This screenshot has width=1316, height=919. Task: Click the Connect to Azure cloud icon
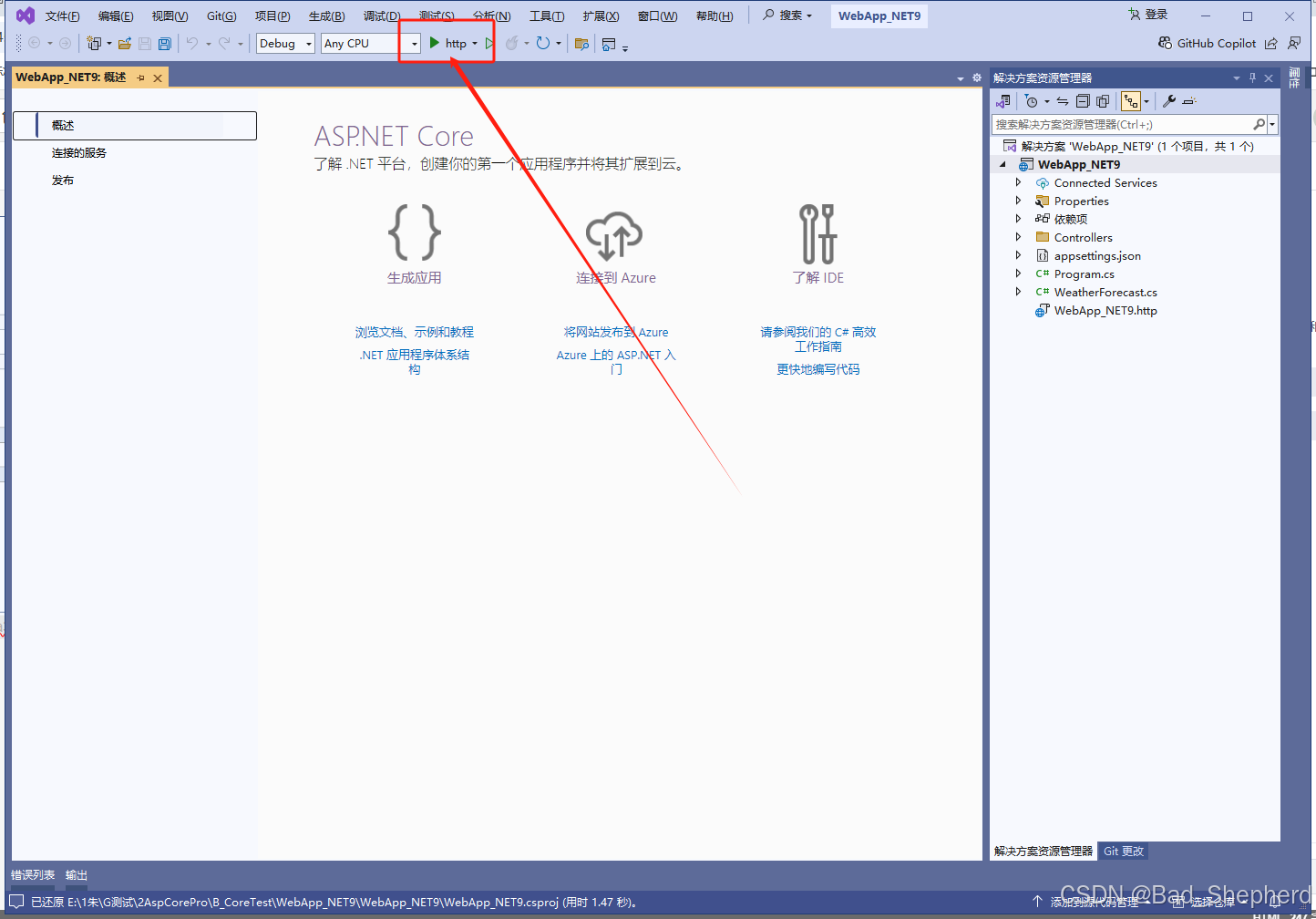pyautogui.click(x=614, y=235)
